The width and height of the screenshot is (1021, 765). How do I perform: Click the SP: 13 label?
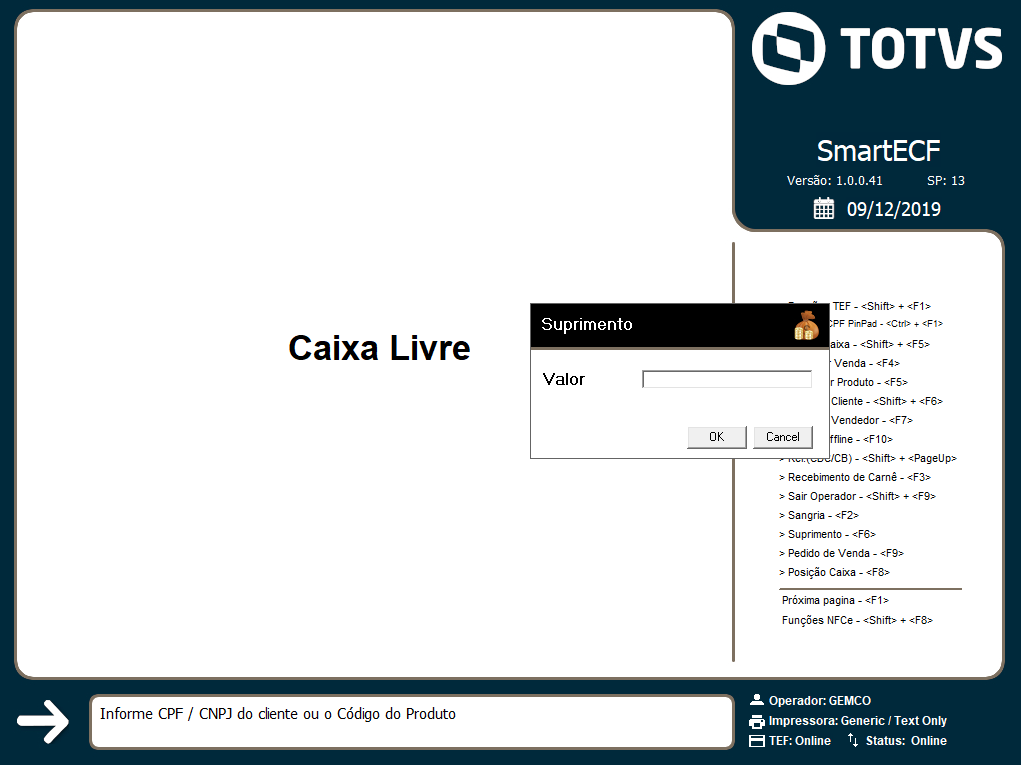click(945, 180)
